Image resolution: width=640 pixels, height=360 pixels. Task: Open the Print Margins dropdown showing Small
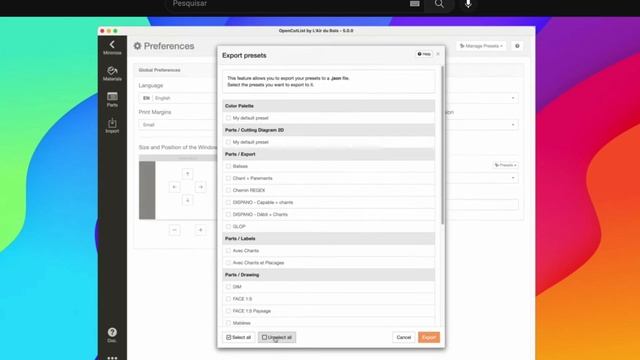tap(178, 124)
